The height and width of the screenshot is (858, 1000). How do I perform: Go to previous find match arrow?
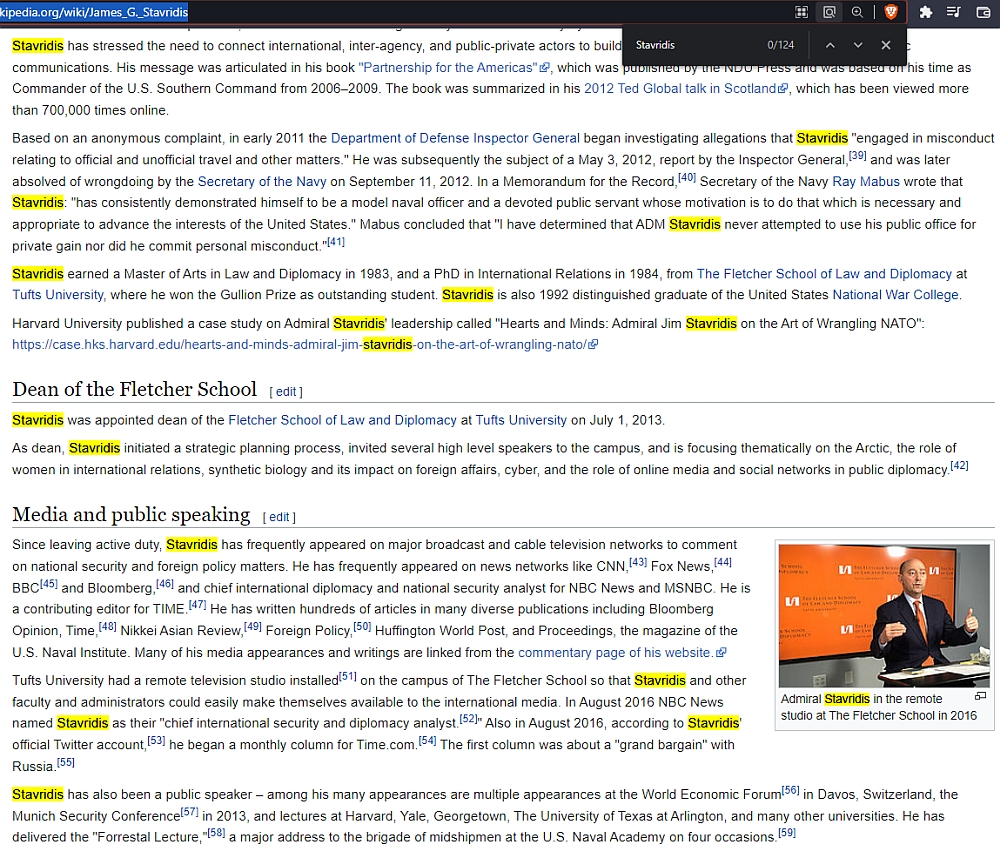tap(830, 45)
